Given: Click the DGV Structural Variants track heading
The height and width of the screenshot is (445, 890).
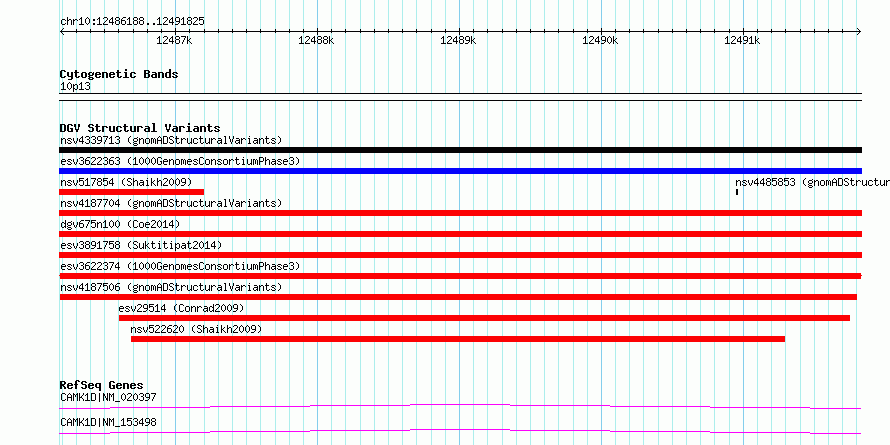Looking at the screenshot, I should point(140,128).
